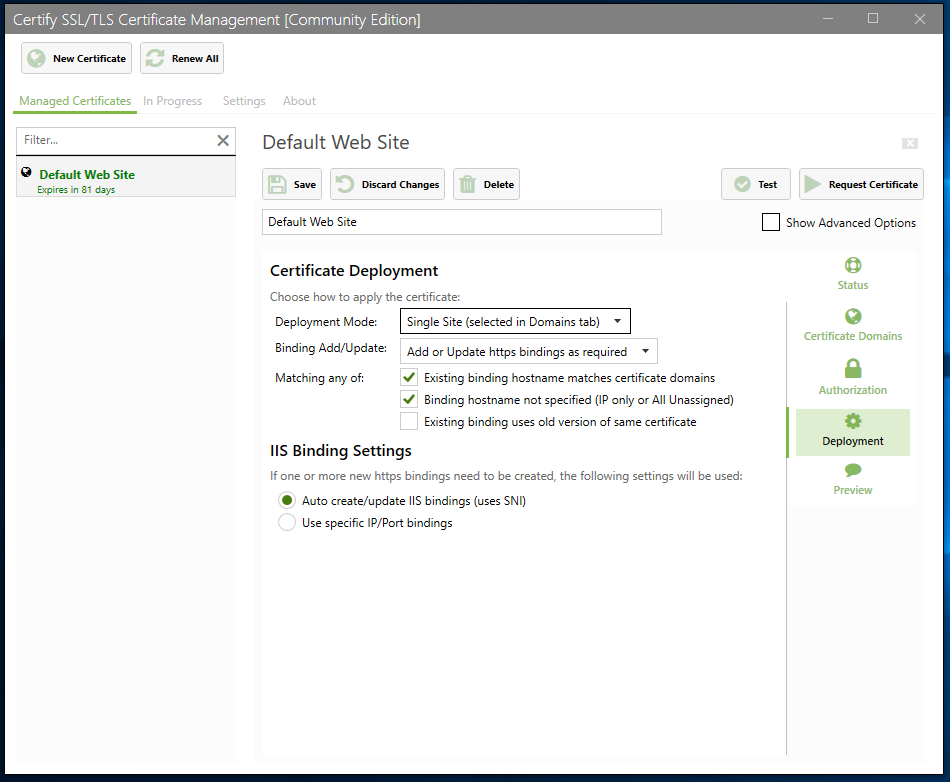Click the Discard Changes undo arrow icon

point(345,184)
